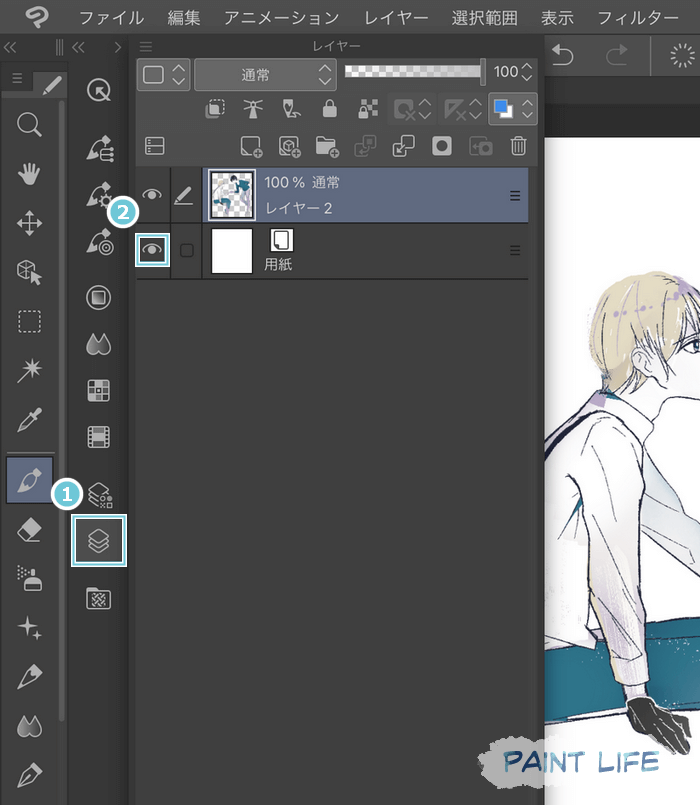
Task: Click the Clear spinner button in command bar
Action: 682,55
